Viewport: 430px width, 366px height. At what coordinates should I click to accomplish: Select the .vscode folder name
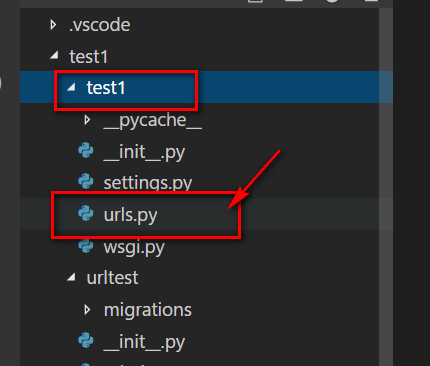(x=99, y=25)
